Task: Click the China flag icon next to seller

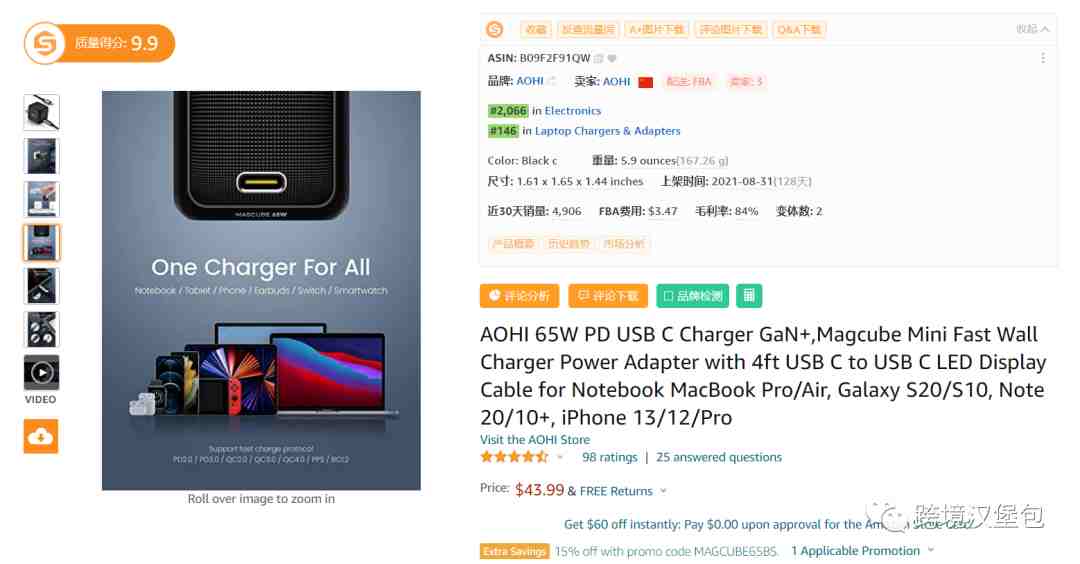Action: (x=645, y=82)
